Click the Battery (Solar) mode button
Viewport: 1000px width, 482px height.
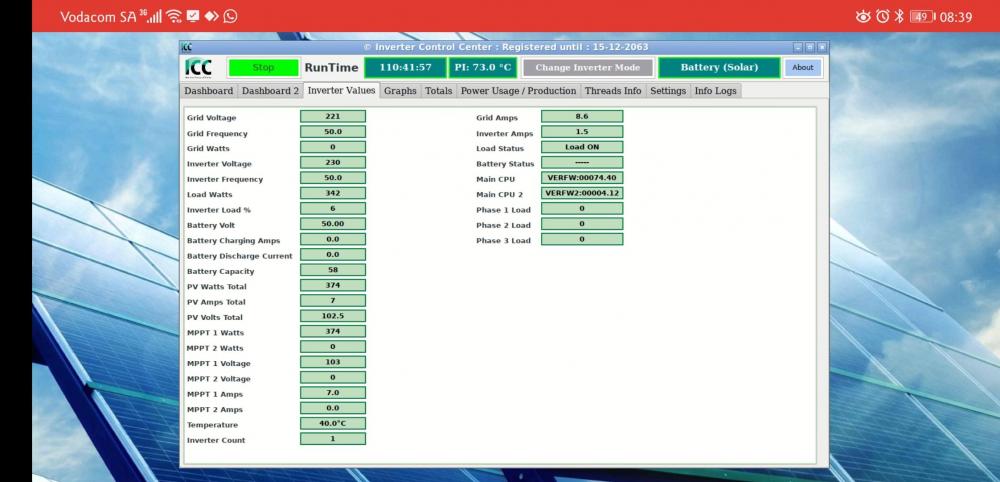point(719,68)
